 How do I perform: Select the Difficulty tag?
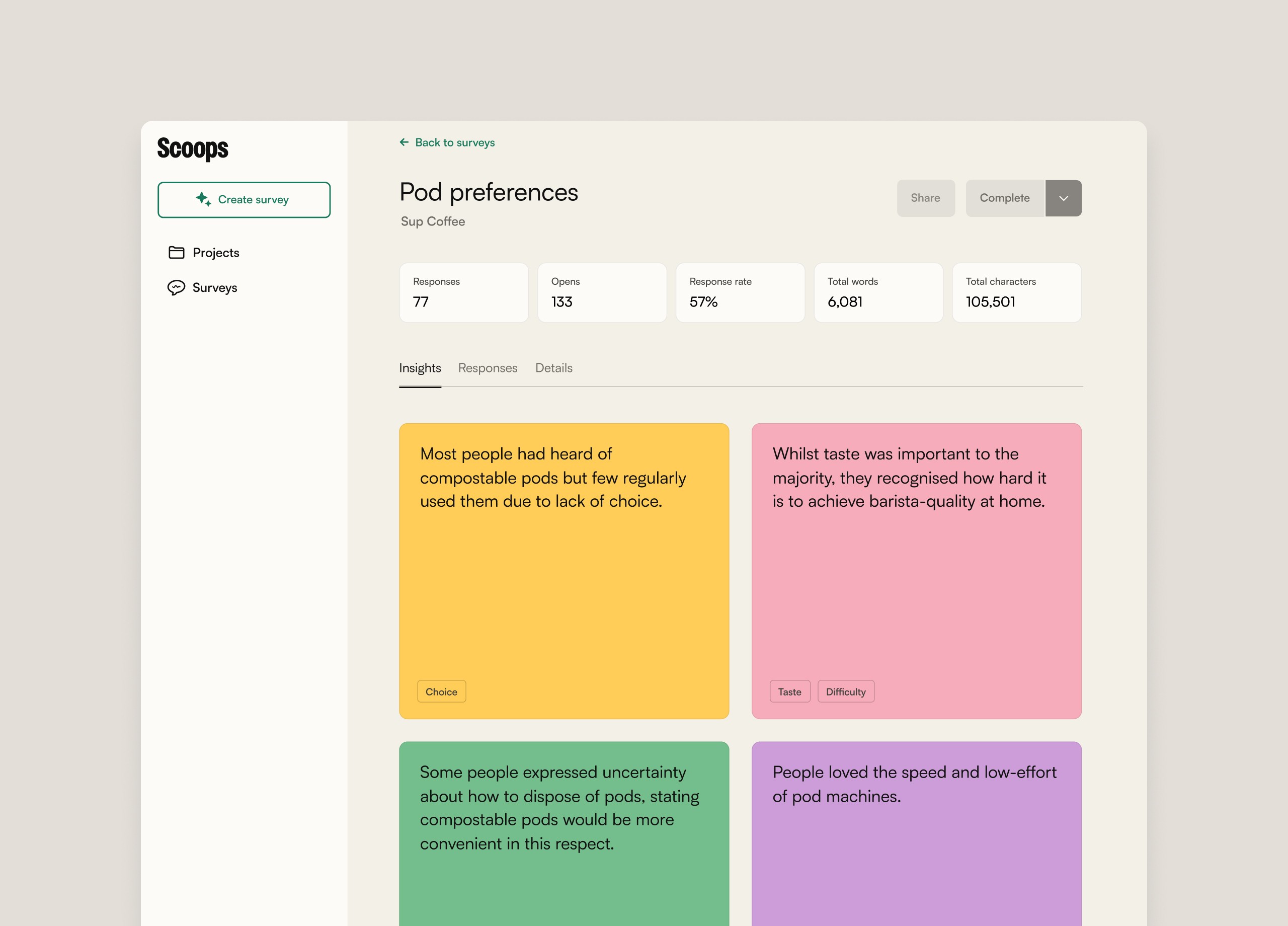pyautogui.click(x=845, y=691)
